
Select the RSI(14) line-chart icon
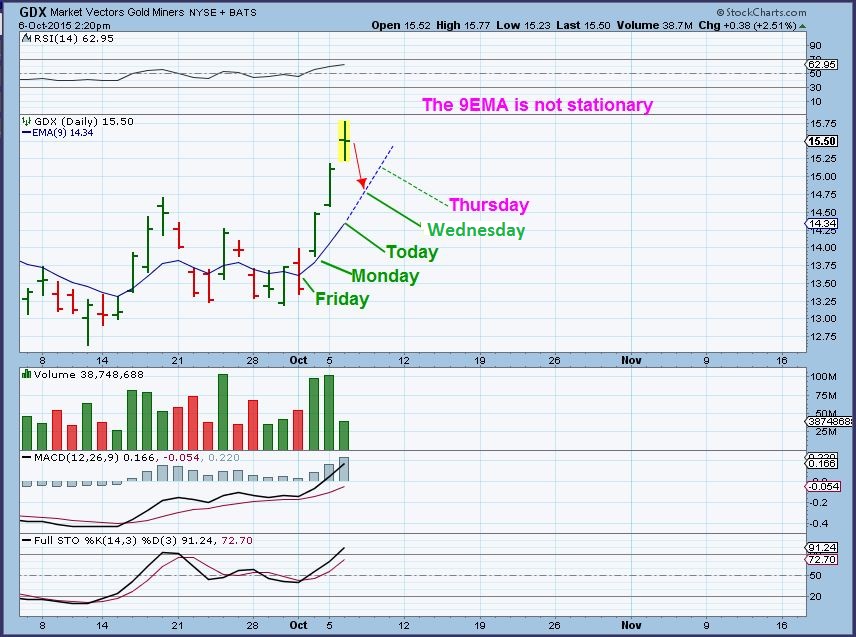click(27, 38)
